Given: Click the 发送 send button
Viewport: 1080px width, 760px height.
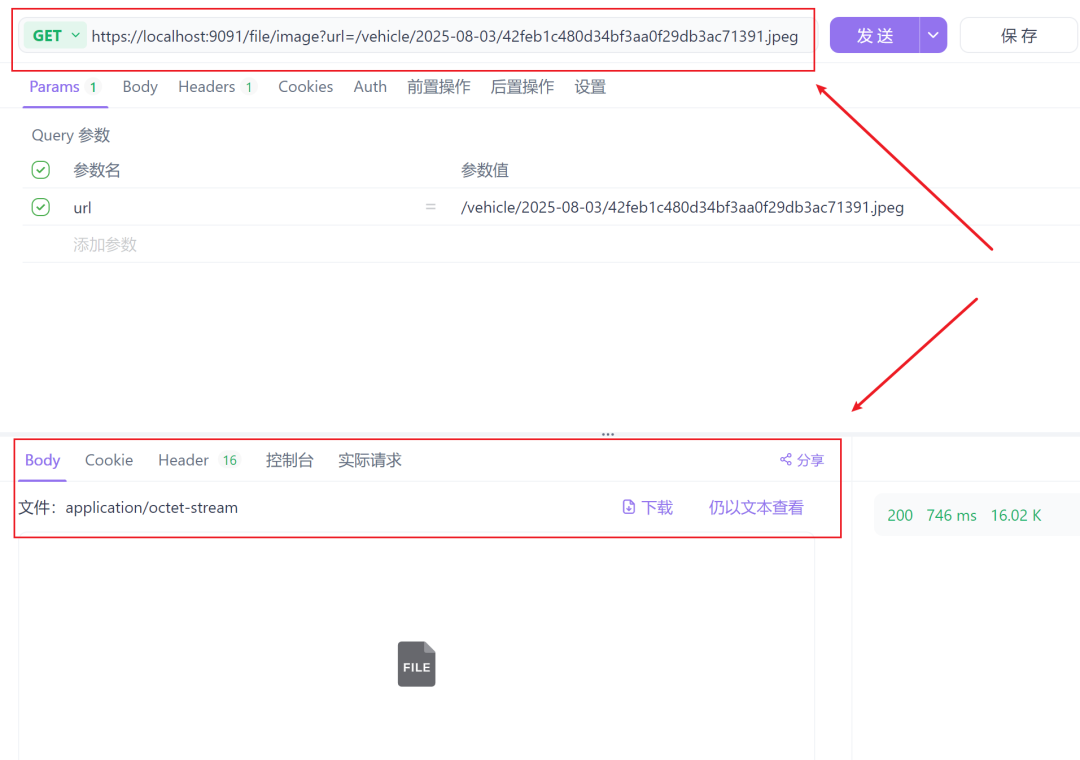Looking at the screenshot, I should (874, 34).
